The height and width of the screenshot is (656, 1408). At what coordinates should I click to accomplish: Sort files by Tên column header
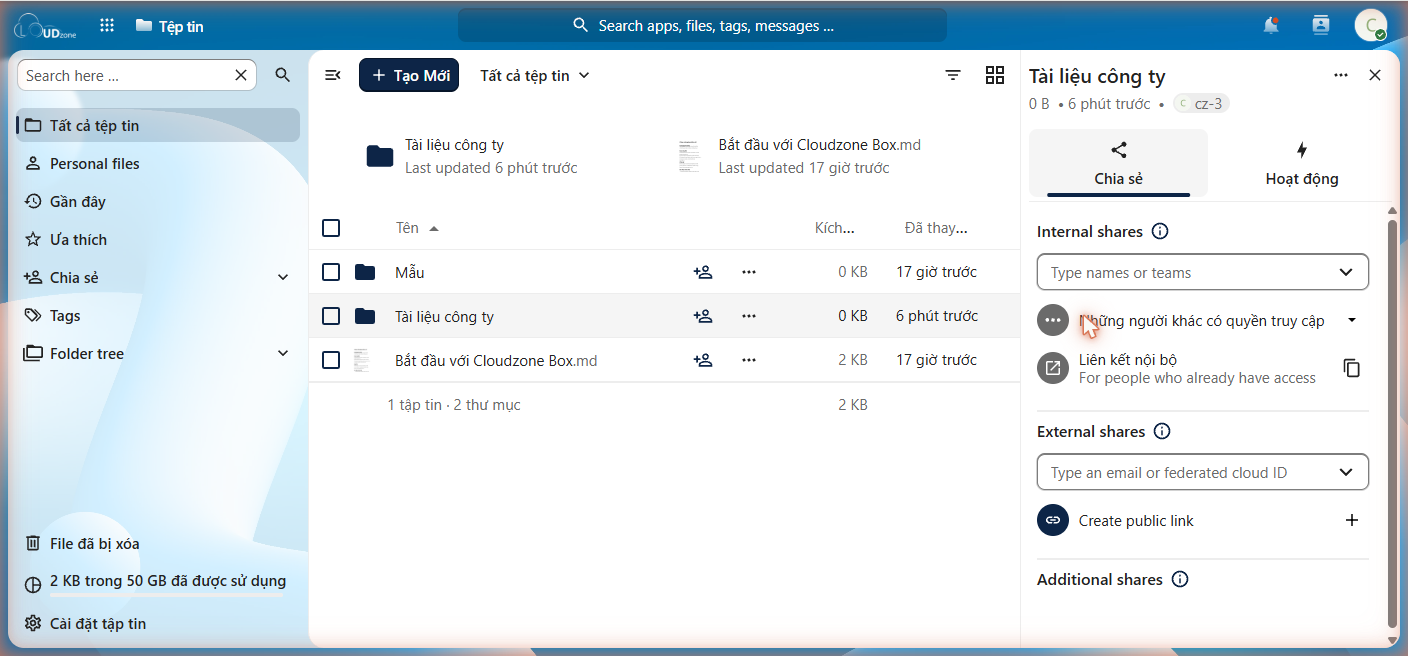[417, 228]
